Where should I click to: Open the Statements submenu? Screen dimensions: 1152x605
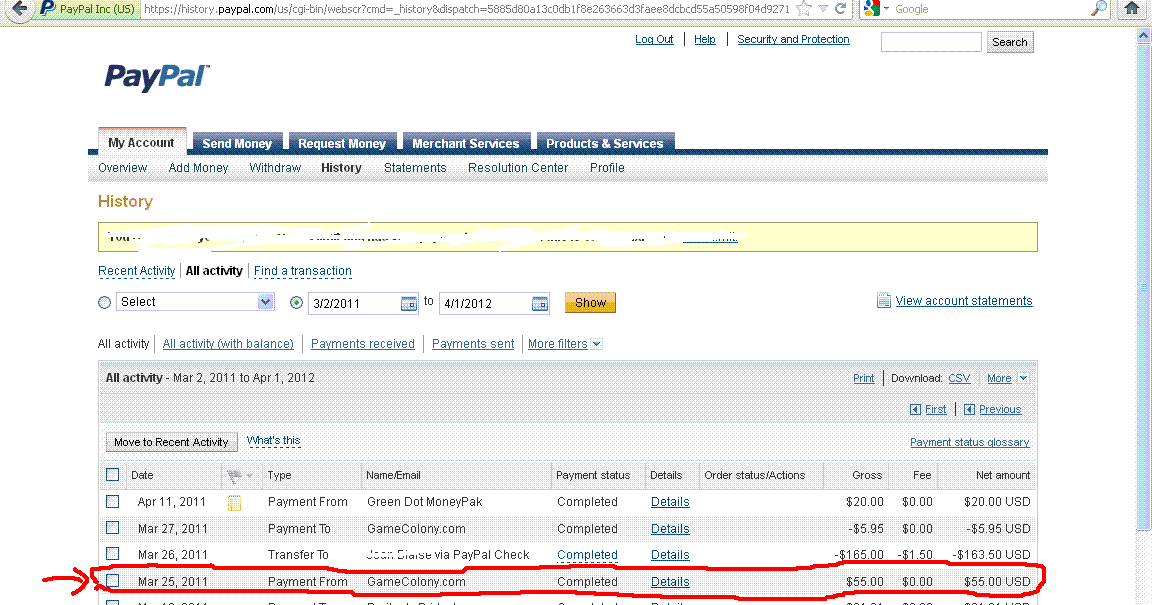(x=415, y=168)
